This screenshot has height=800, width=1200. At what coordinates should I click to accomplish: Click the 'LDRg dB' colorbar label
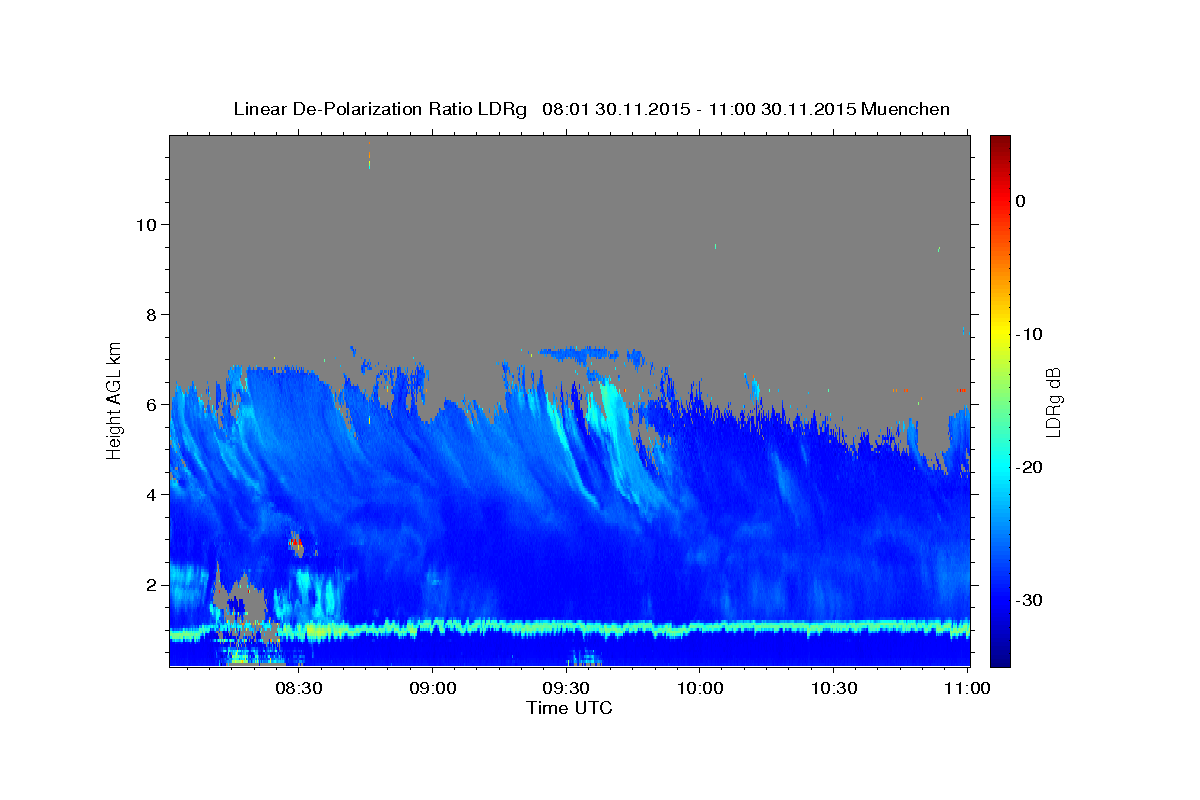1053,401
